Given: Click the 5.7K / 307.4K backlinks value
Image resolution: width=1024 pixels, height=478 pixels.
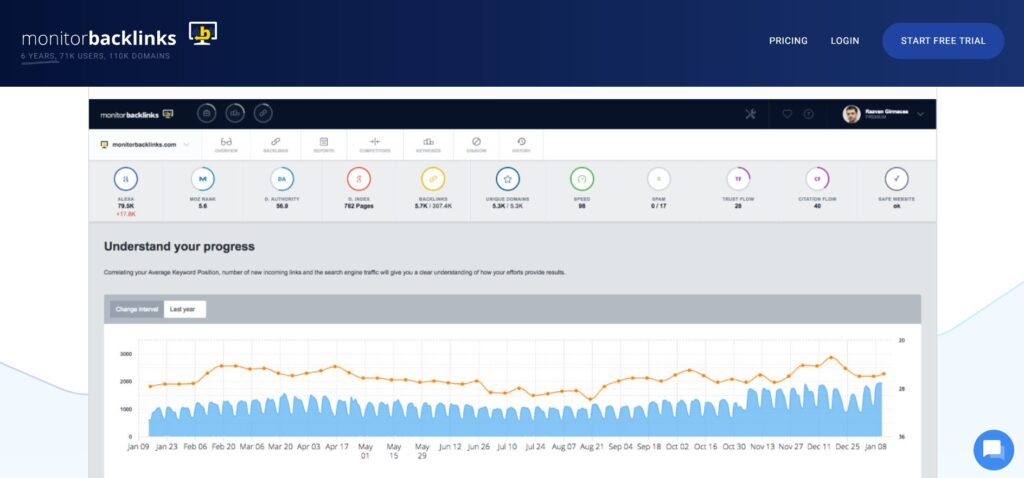Looking at the screenshot, I should pyautogui.click(x=433, y=206).
